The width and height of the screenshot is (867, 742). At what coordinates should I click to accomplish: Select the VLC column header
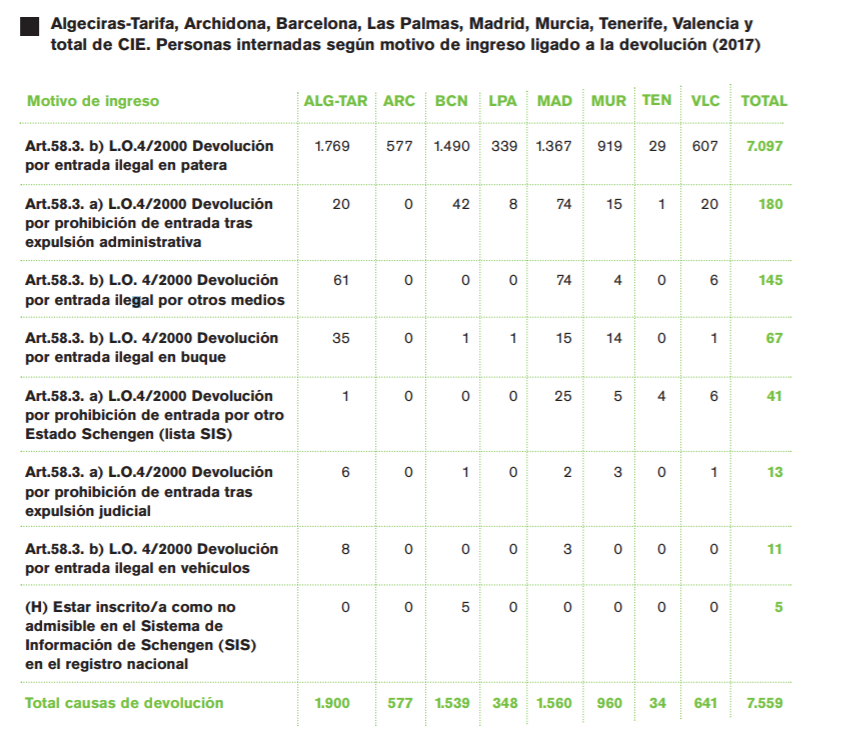[706, 101]
